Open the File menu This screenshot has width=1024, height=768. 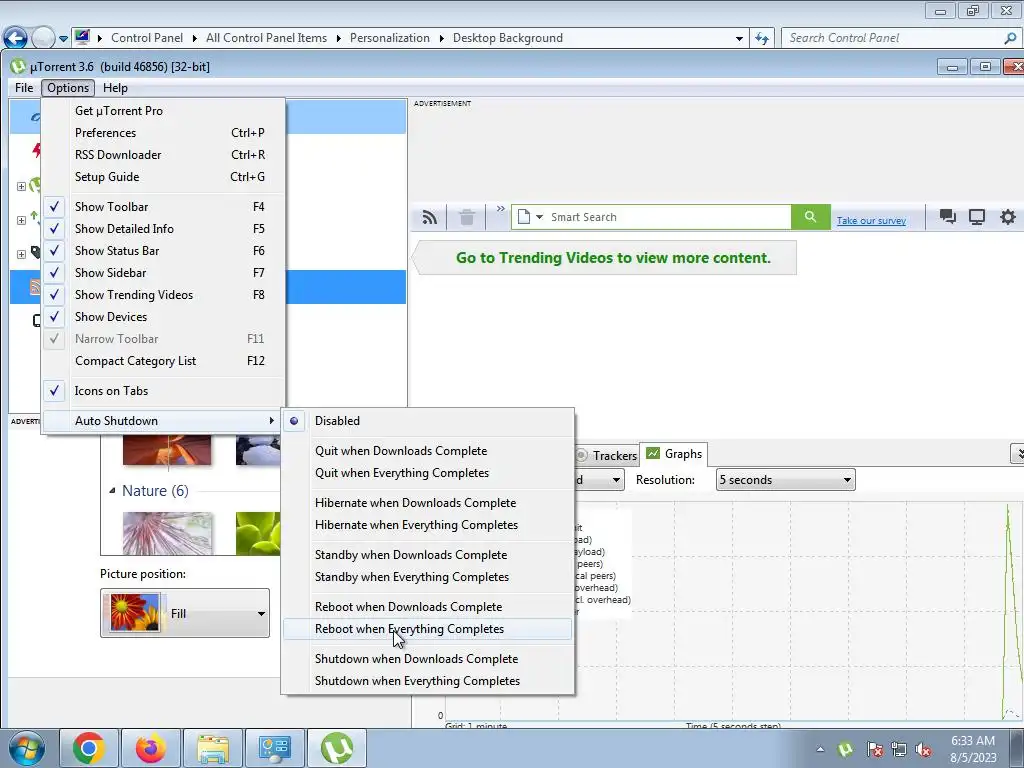(x=24, y=88)
